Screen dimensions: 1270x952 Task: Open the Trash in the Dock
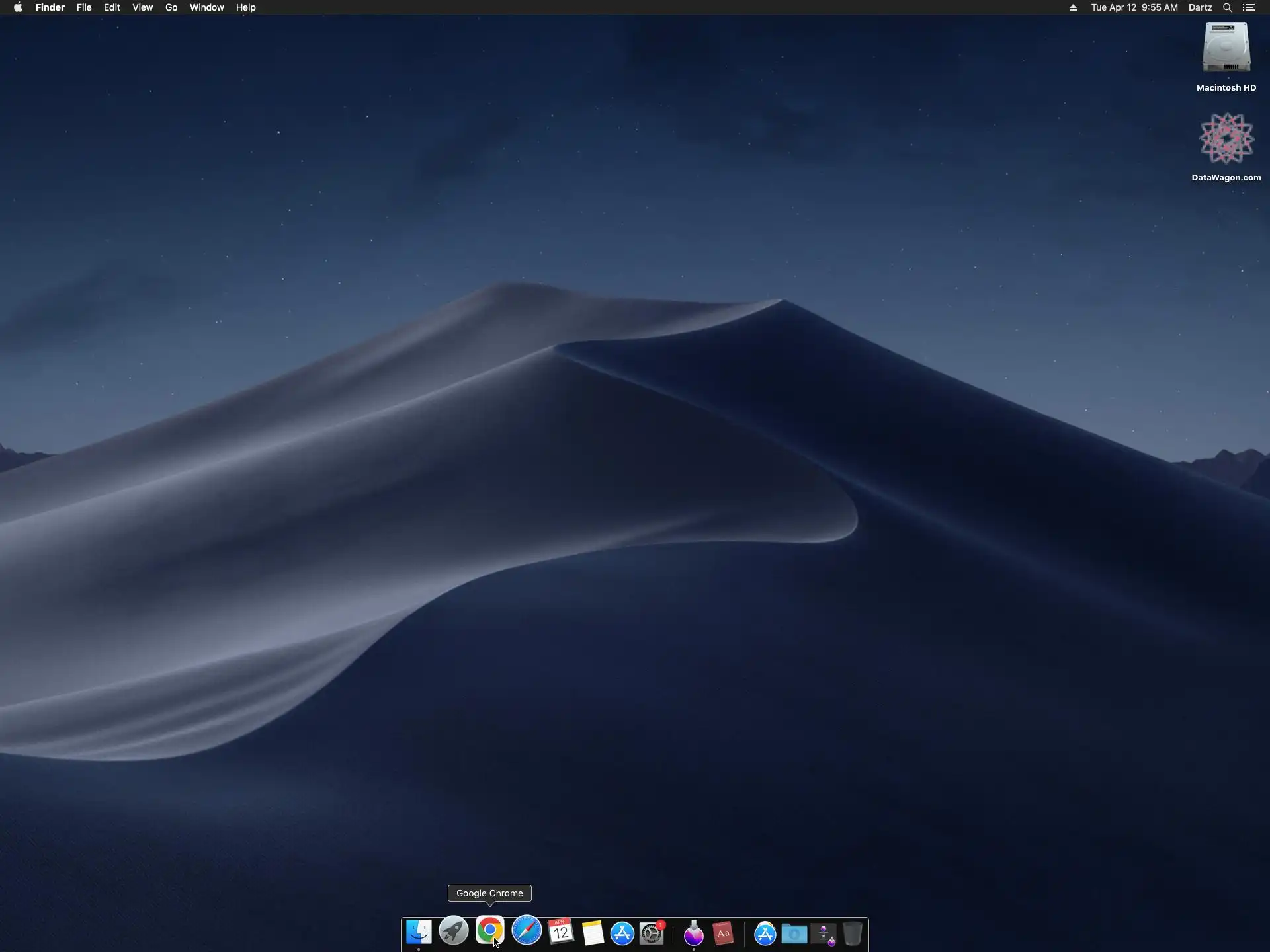(853, 933)
